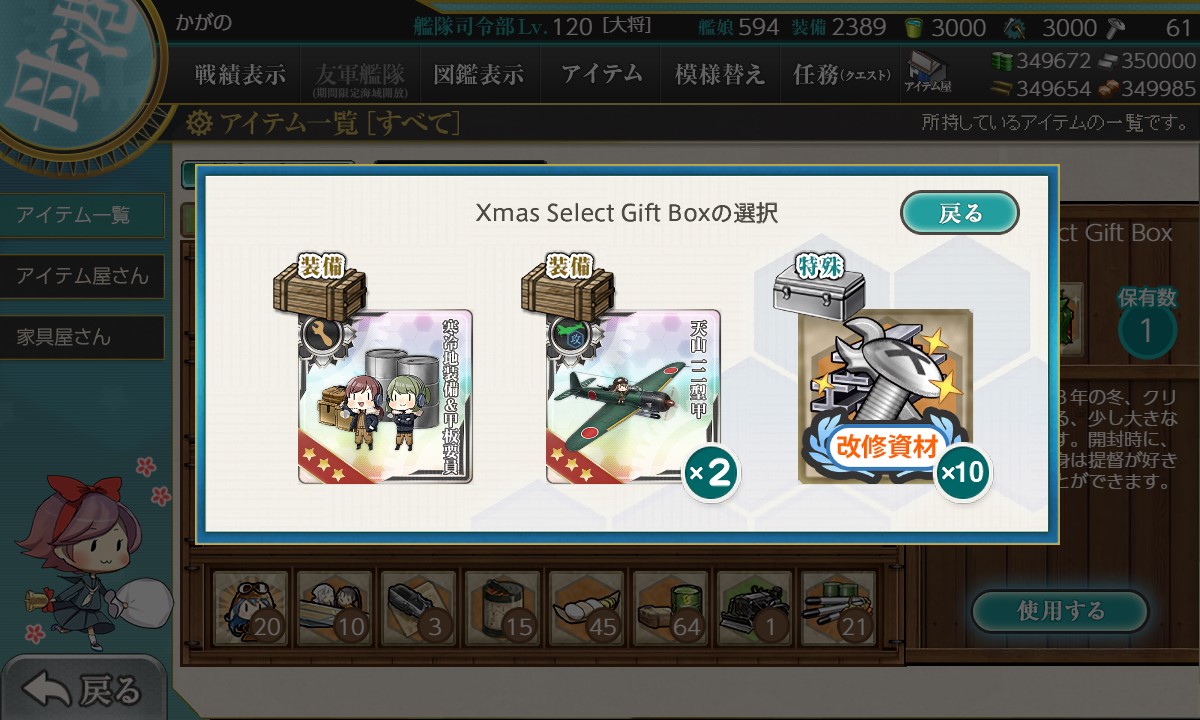Image resolution: width=1200 pixels, height=720 pixels.
Task: Open the アイテム屋 shop icon
Action: pyautogui.click(x=927, y=74)
